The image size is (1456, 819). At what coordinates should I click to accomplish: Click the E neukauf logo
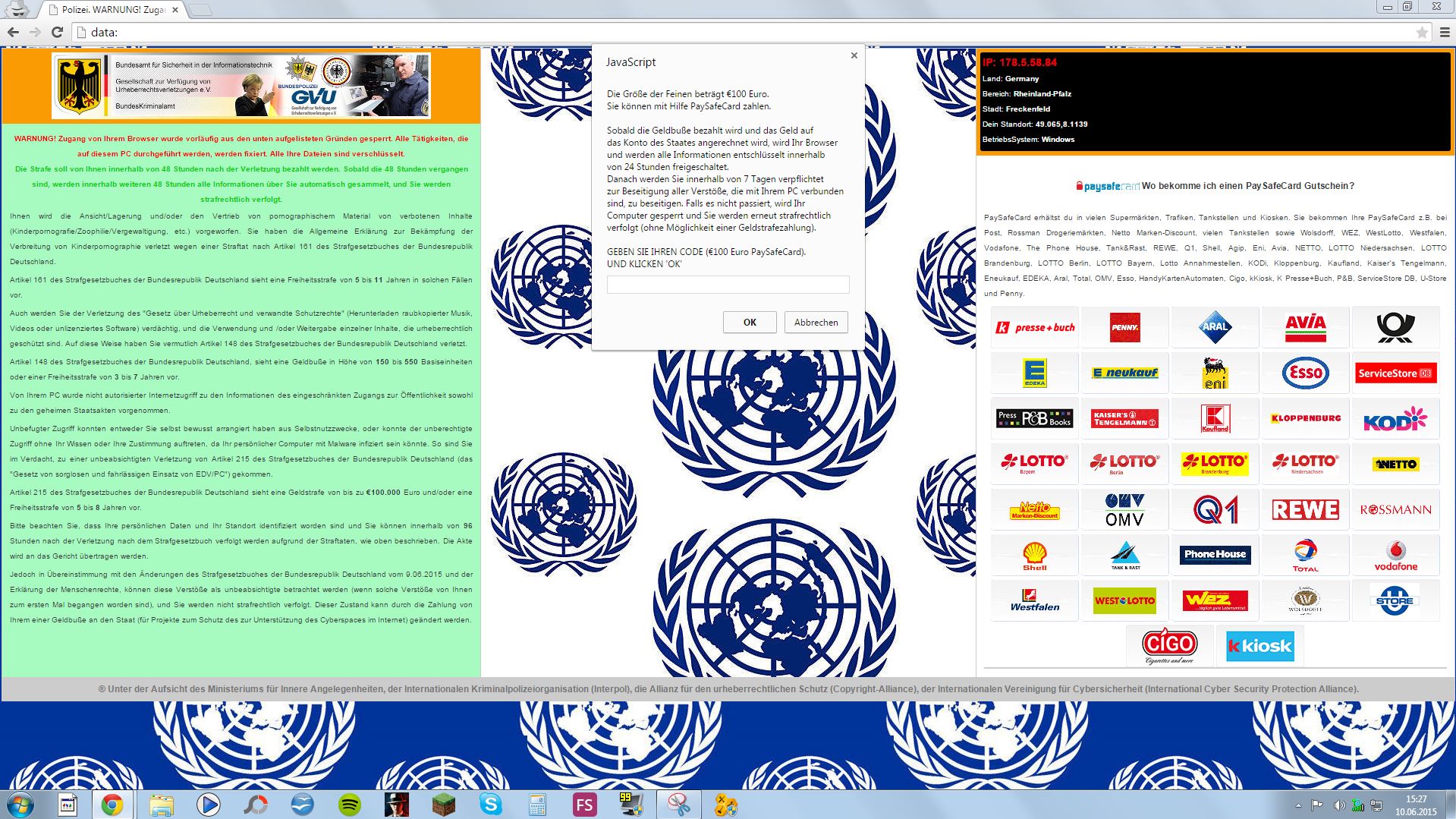click(1124, 373)
